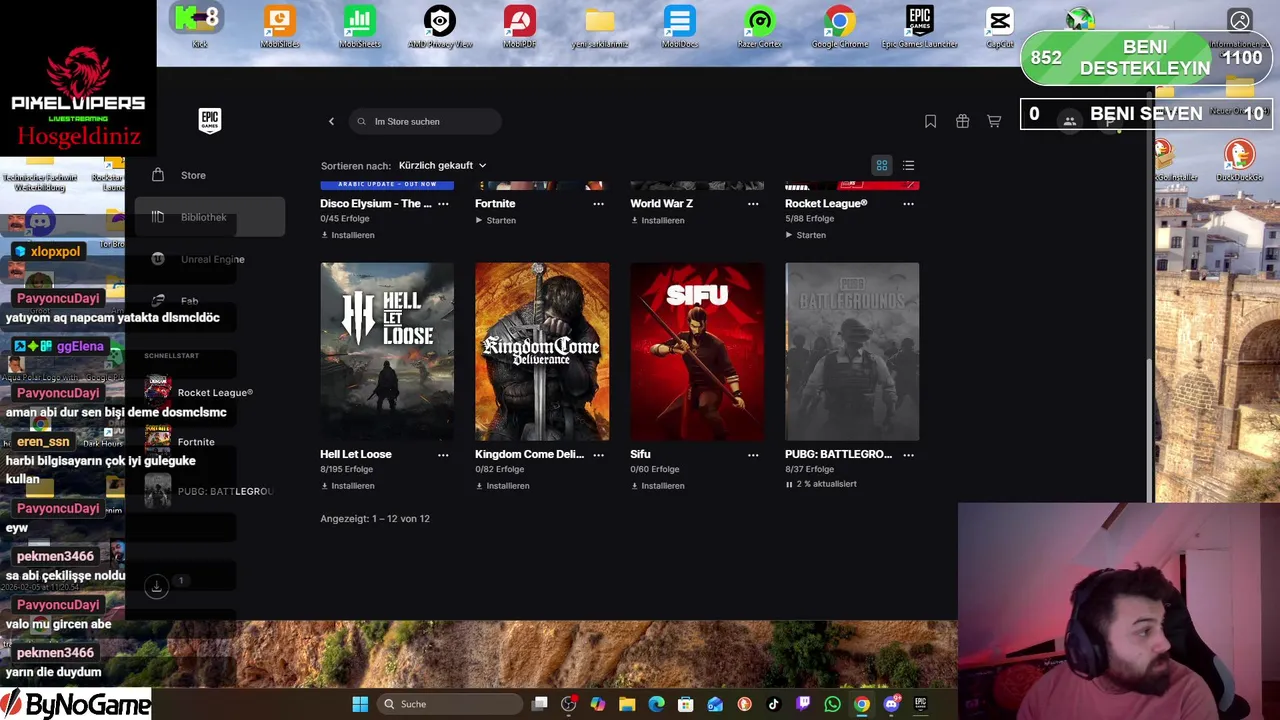Open Fab in the sidebar
The image size is (1280, 720).
tap(210, 300)
